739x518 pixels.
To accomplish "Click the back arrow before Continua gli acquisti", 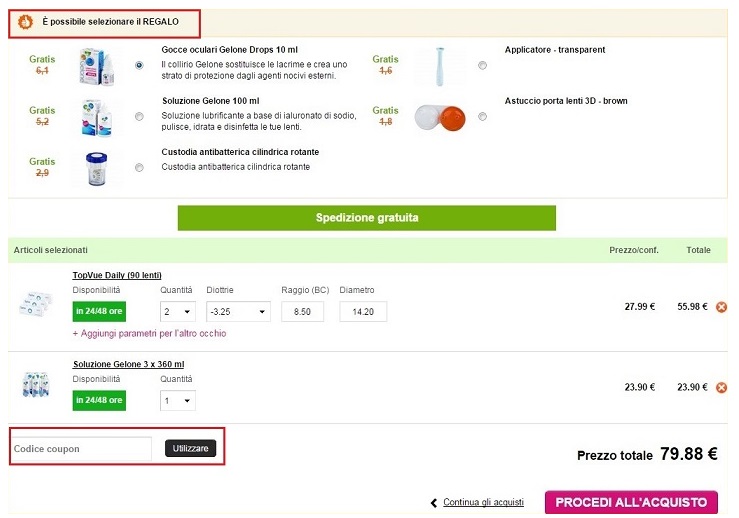I will click(x=434, y=503).
